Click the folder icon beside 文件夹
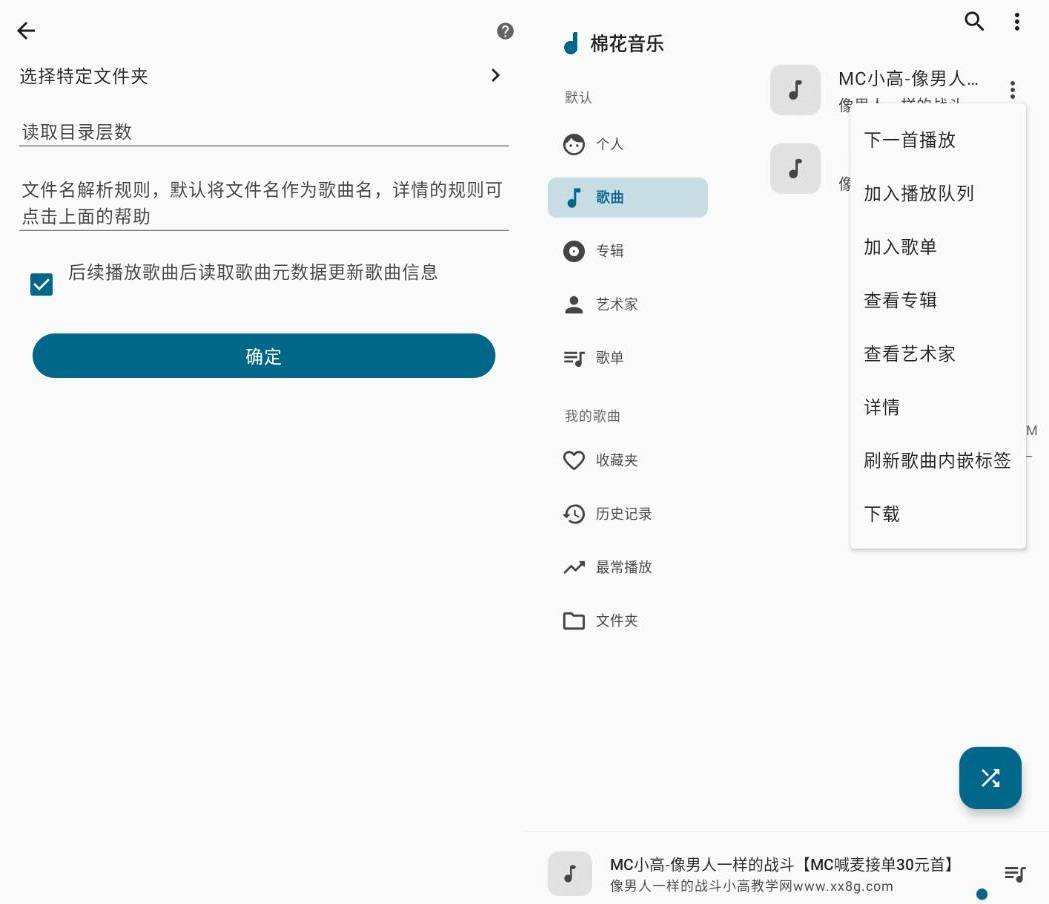The image size is (1049, 904). (574, 621)
